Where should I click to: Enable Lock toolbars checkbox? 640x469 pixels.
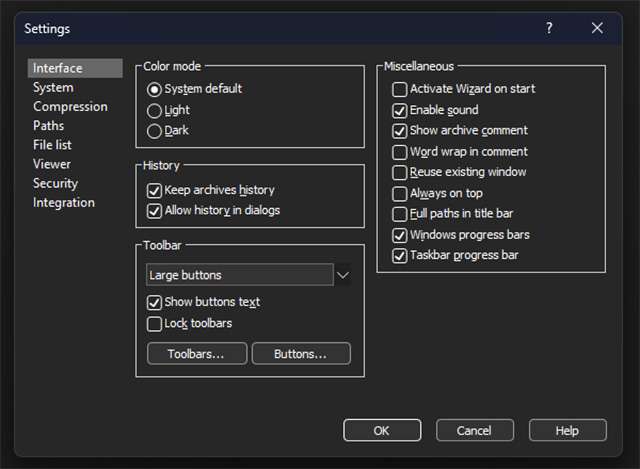point(155,324)
